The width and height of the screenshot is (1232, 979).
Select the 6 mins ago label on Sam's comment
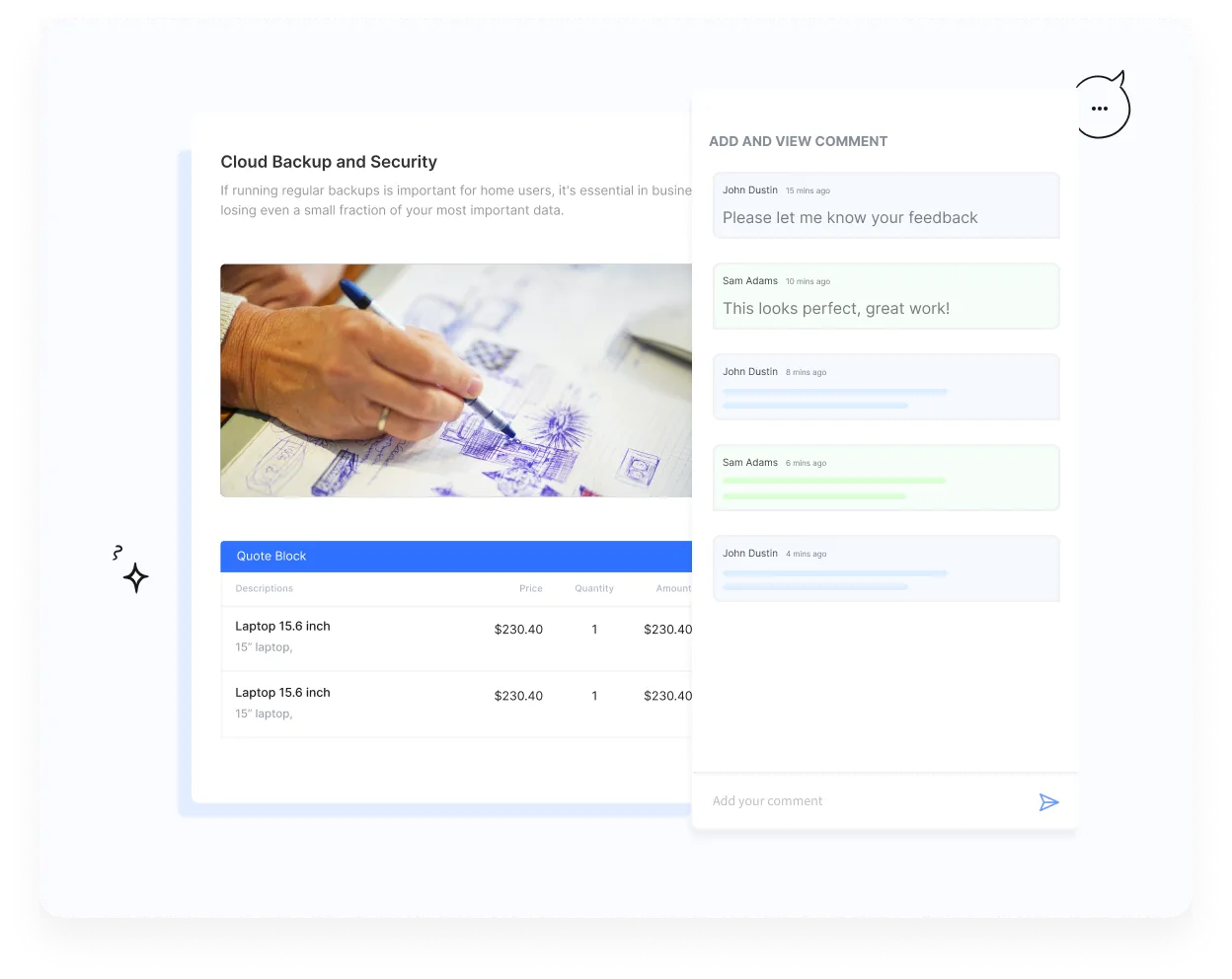click(806, 463)
